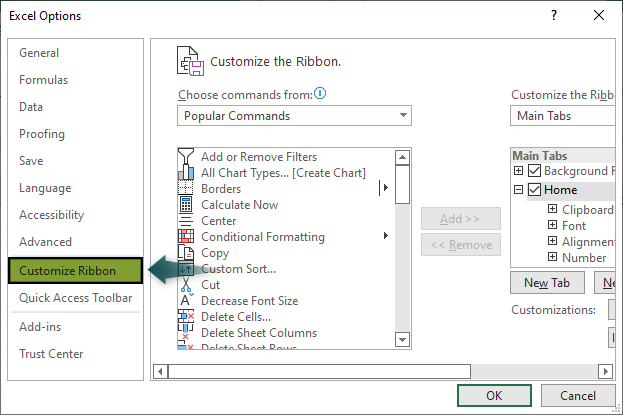Viewport: 623px width, 415px height.
Task: Open the Formulas options category
Action: (x=44, y=80)
